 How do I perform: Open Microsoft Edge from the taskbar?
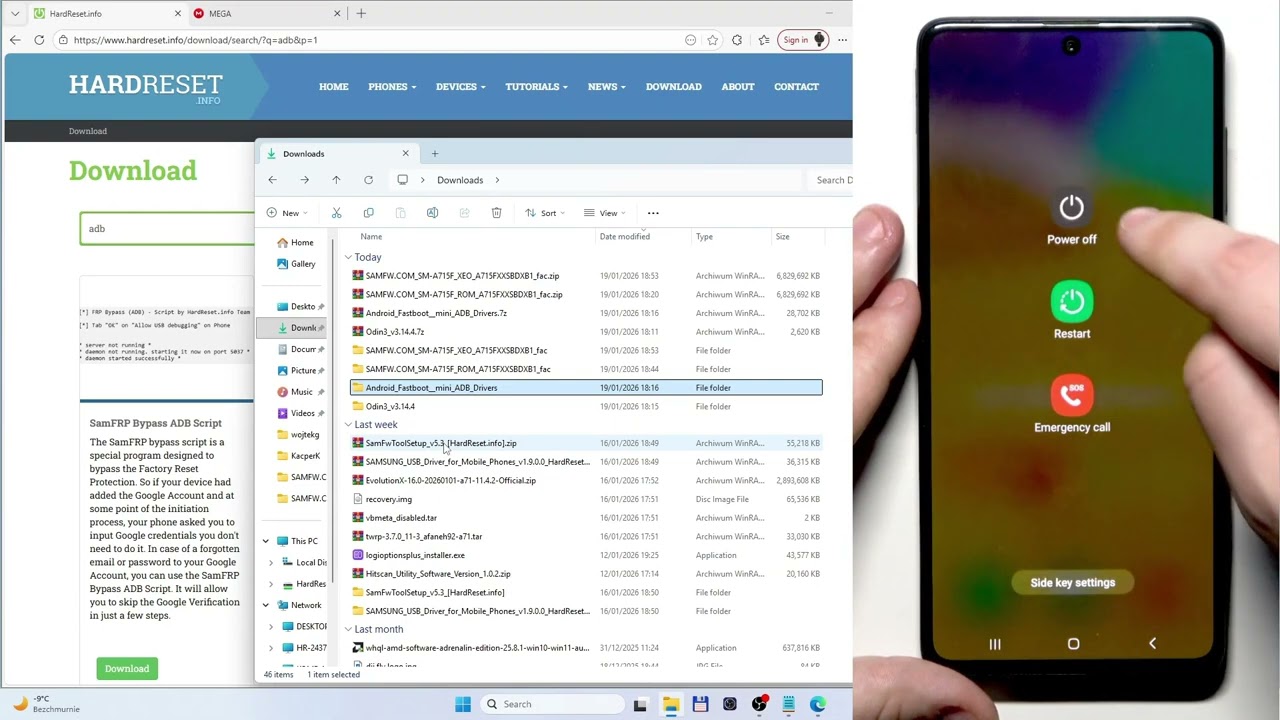pos(818,704)
